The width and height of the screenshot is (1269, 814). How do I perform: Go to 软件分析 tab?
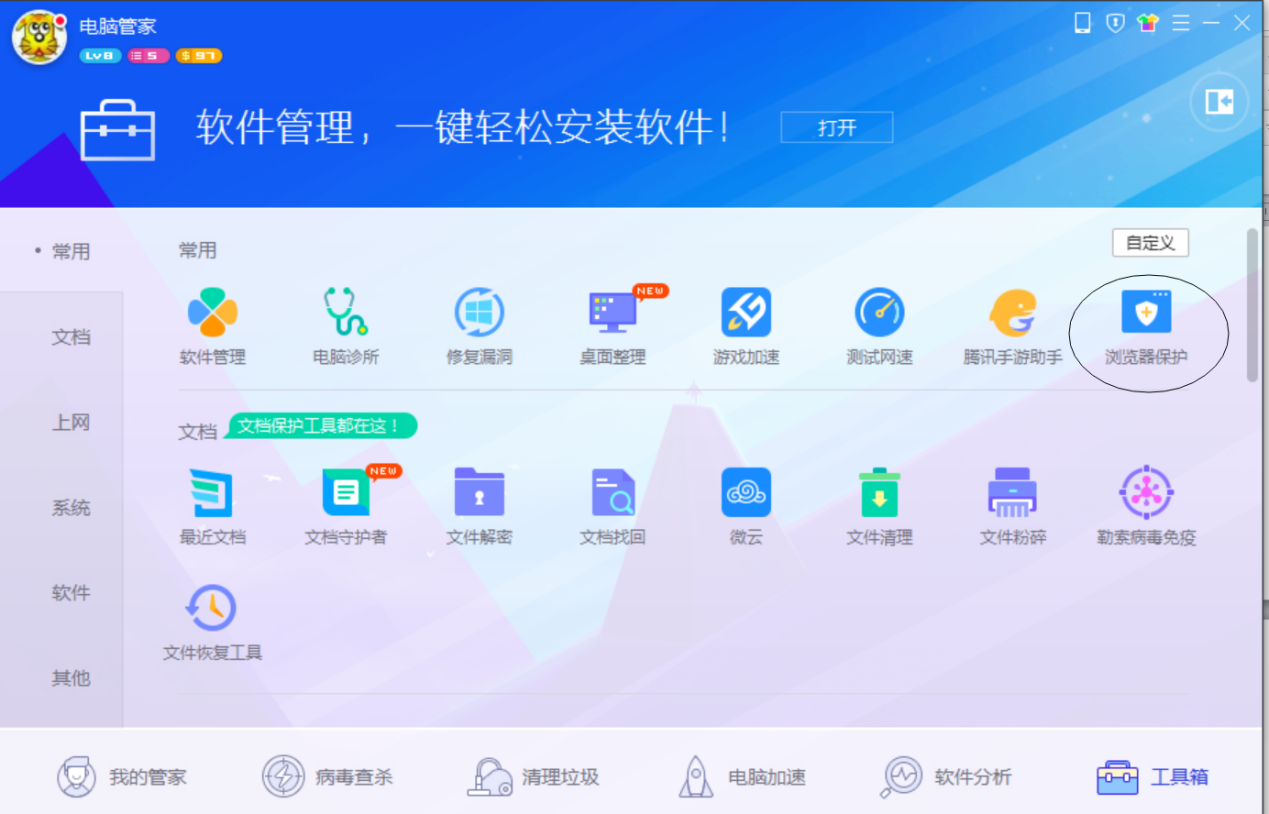point(946,776)
